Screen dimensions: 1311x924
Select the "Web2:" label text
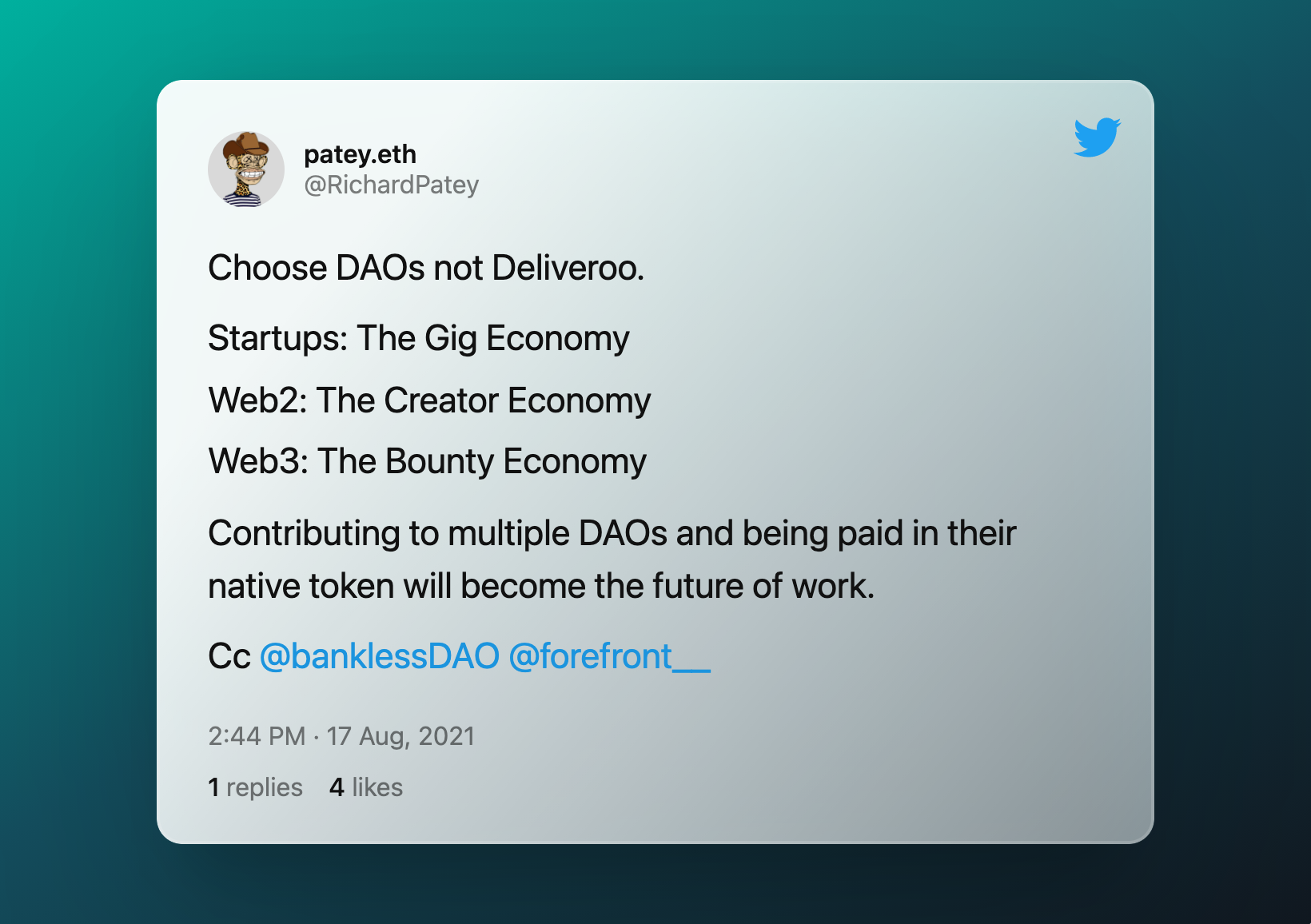[257, 400]
